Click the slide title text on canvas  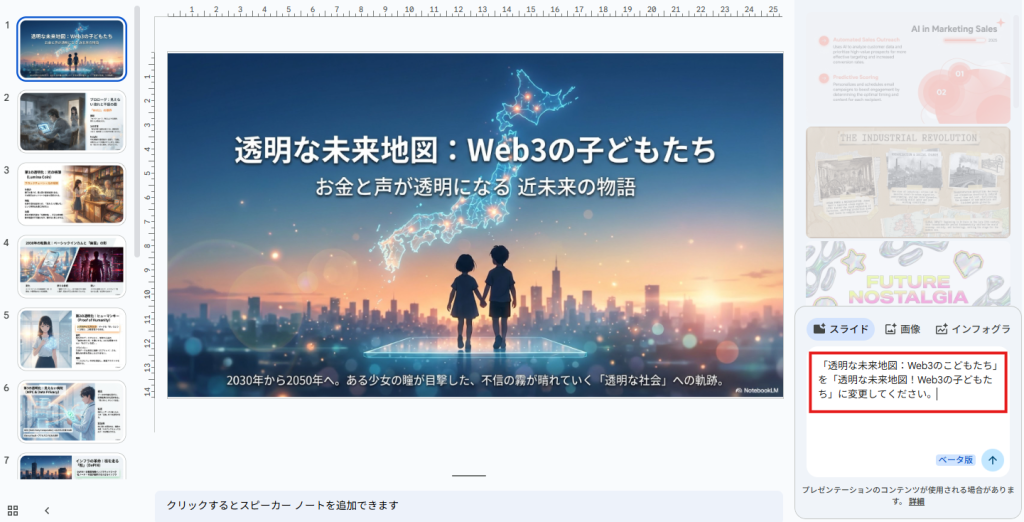[x=475, y=151]
